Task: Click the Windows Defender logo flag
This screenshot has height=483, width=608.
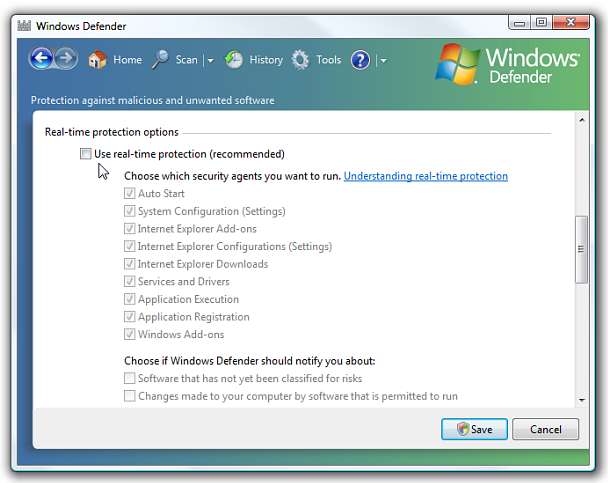Action: click(458, 64)
